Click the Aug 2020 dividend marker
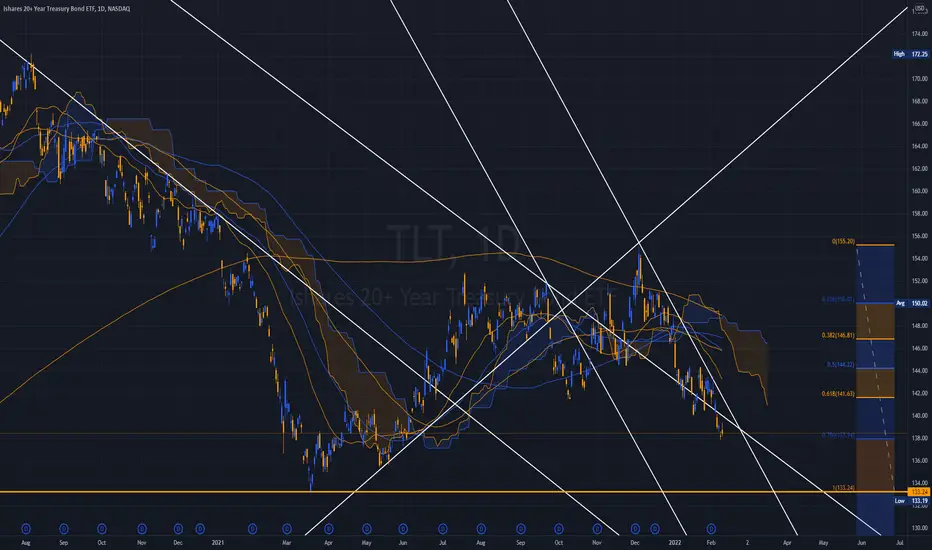932x550 pixels. tap(26, 529)
